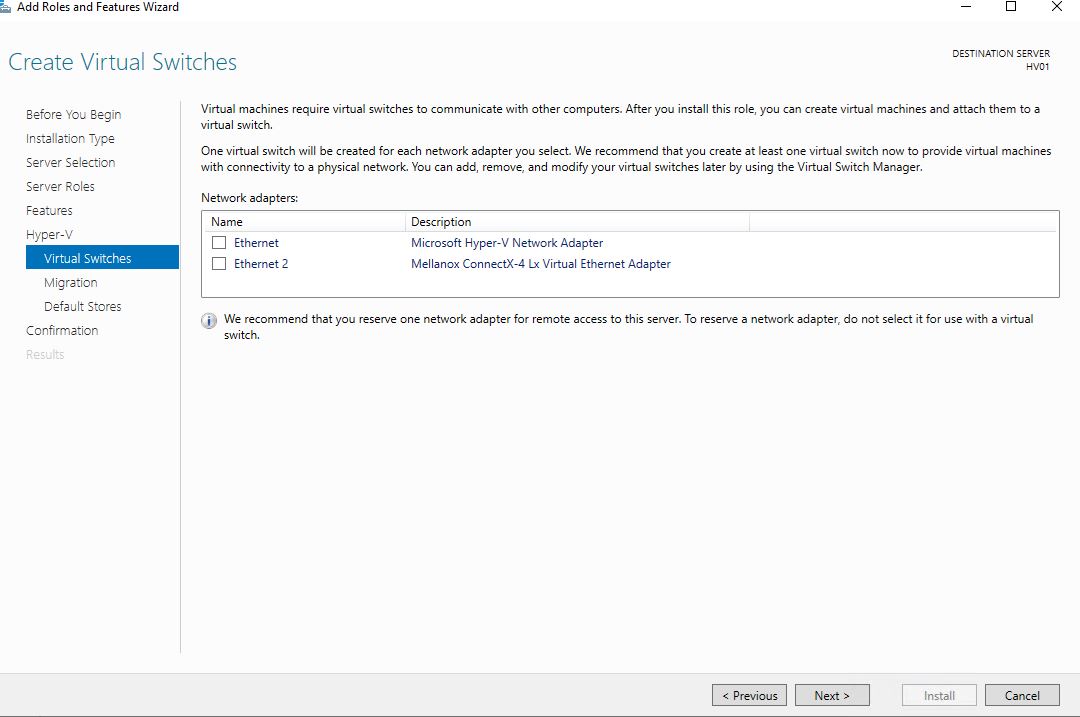Enable the Ethernet adapter checkbox

click(219, 243)
